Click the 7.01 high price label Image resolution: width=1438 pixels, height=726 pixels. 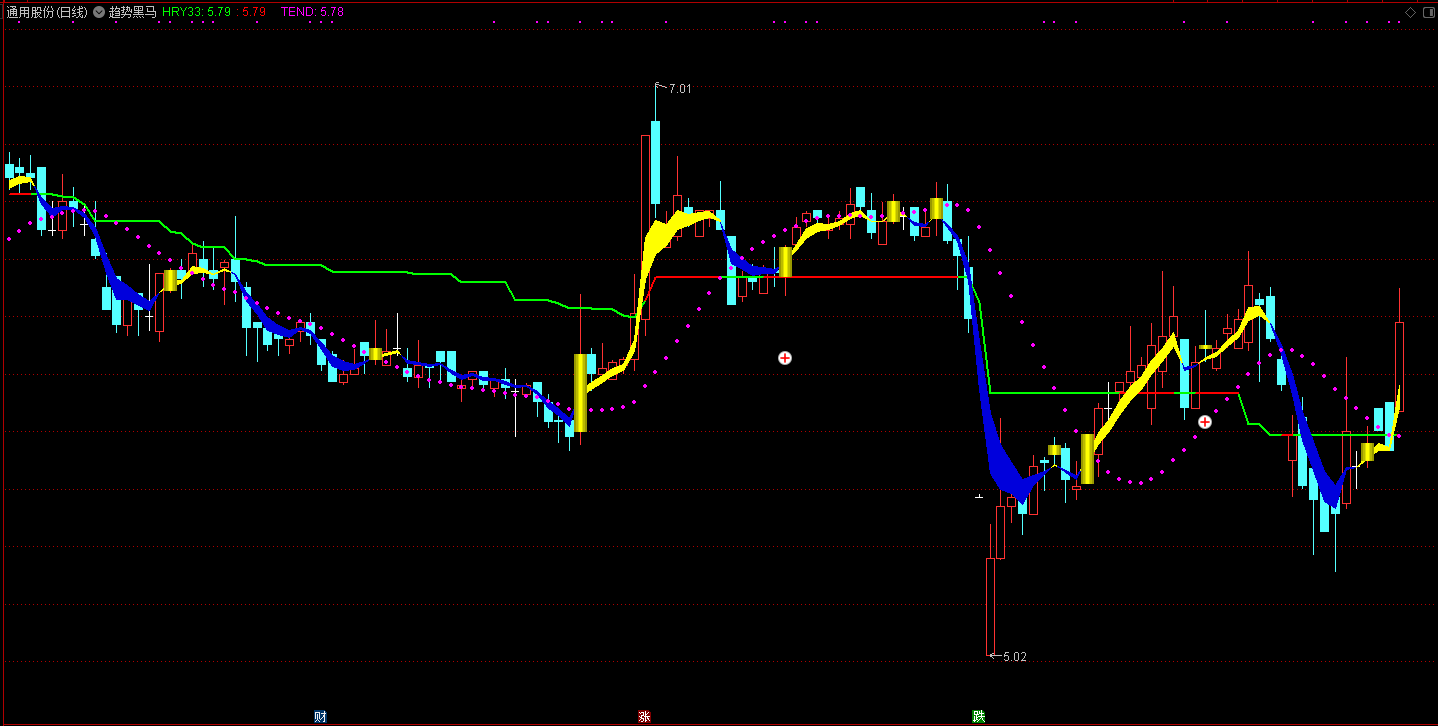coord(680,89)
